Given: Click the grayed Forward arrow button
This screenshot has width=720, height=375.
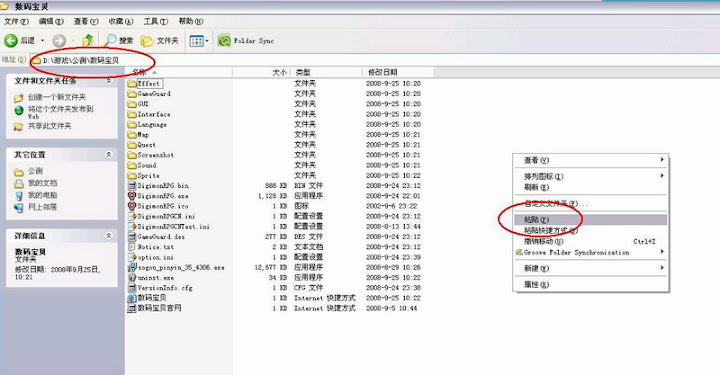Looking at the screenshot, I should [x=59, y=41].
